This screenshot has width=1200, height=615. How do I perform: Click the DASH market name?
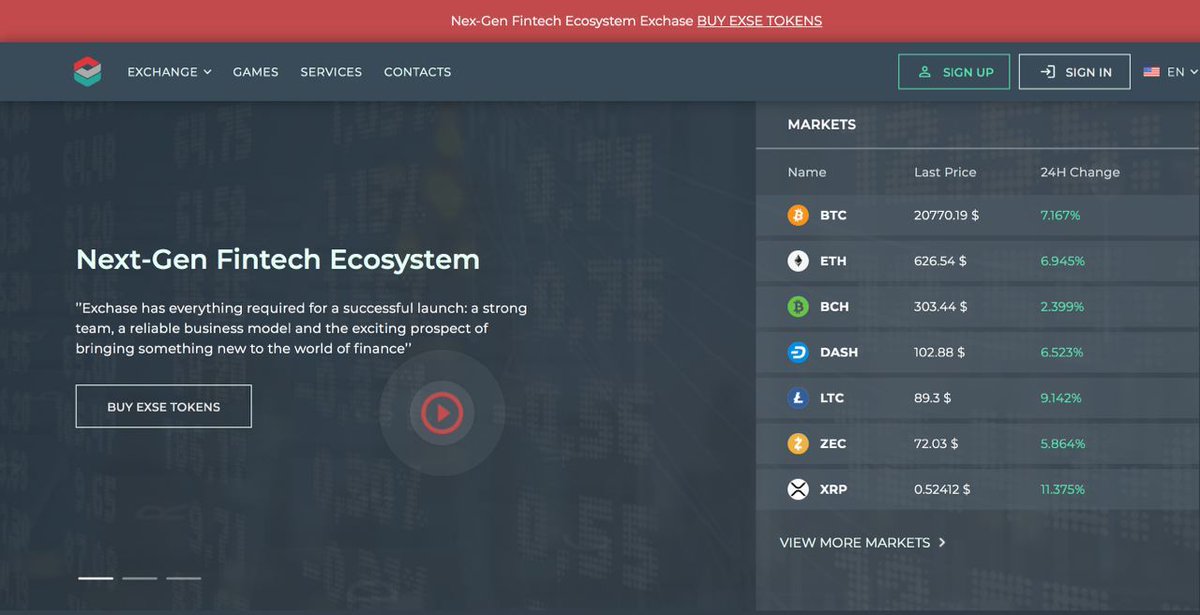839,352
